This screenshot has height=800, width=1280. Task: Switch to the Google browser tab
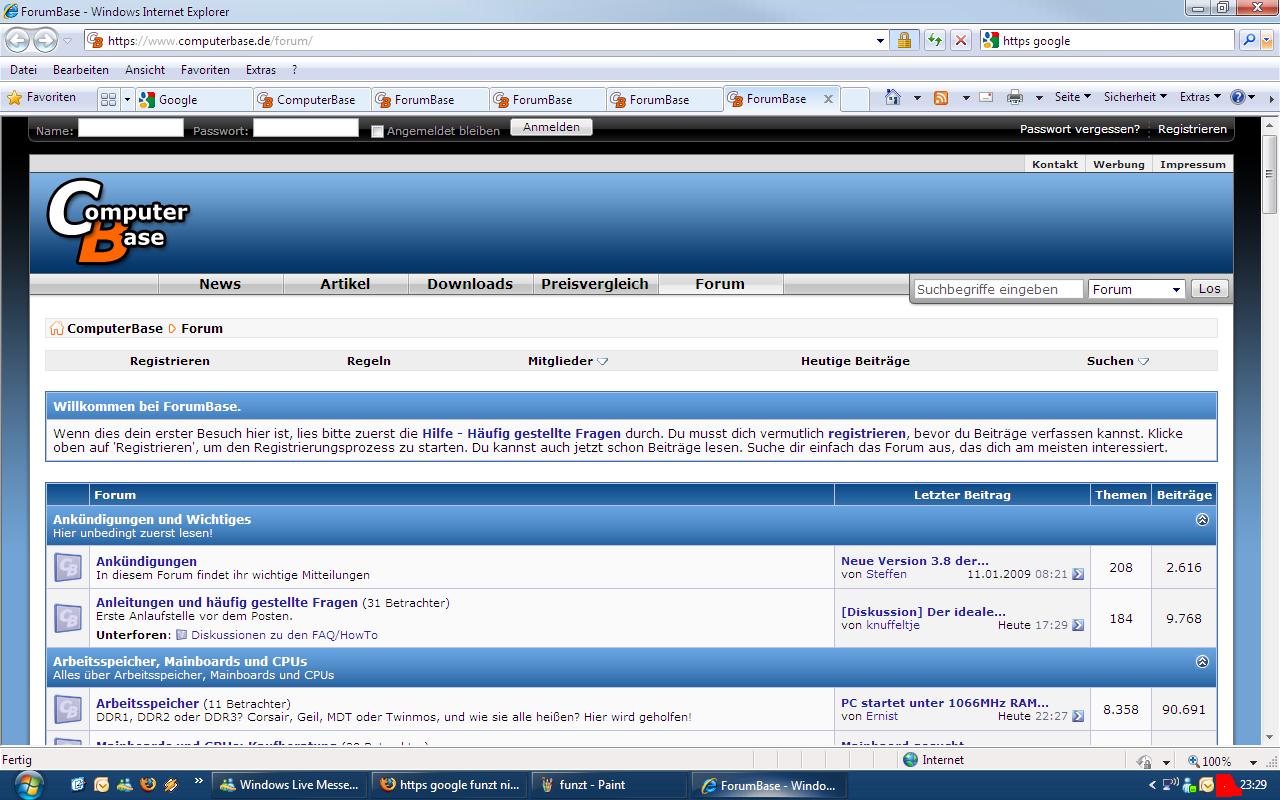[x=194, y=99]
